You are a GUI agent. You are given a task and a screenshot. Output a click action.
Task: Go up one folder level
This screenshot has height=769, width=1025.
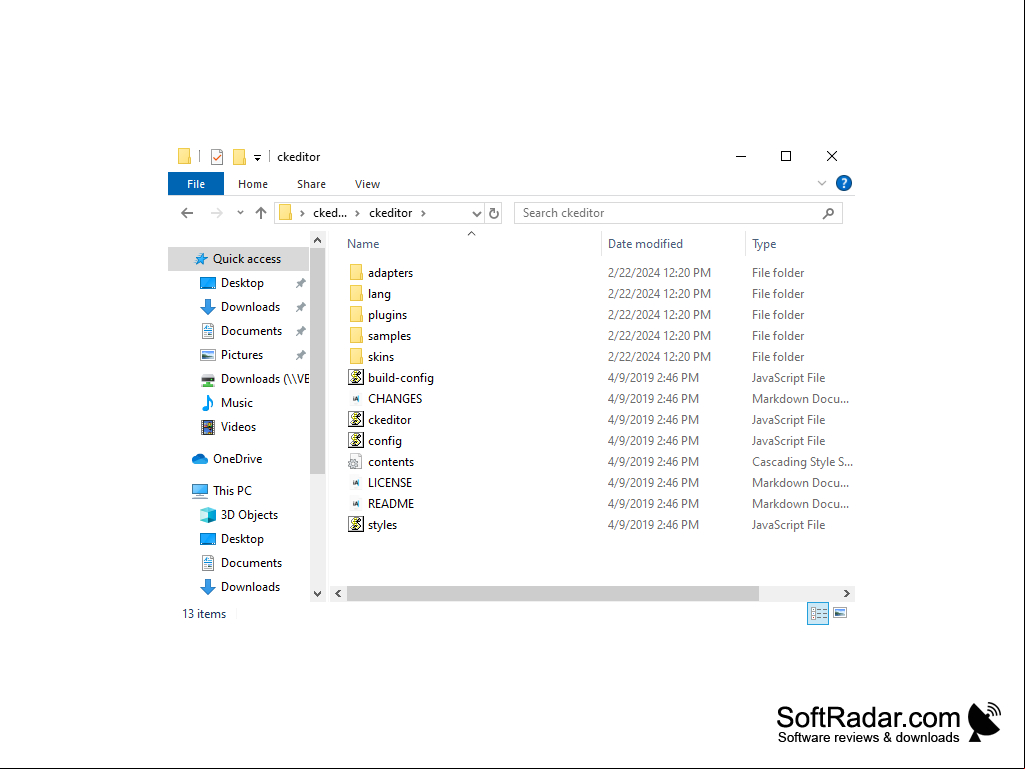point(261,213)
